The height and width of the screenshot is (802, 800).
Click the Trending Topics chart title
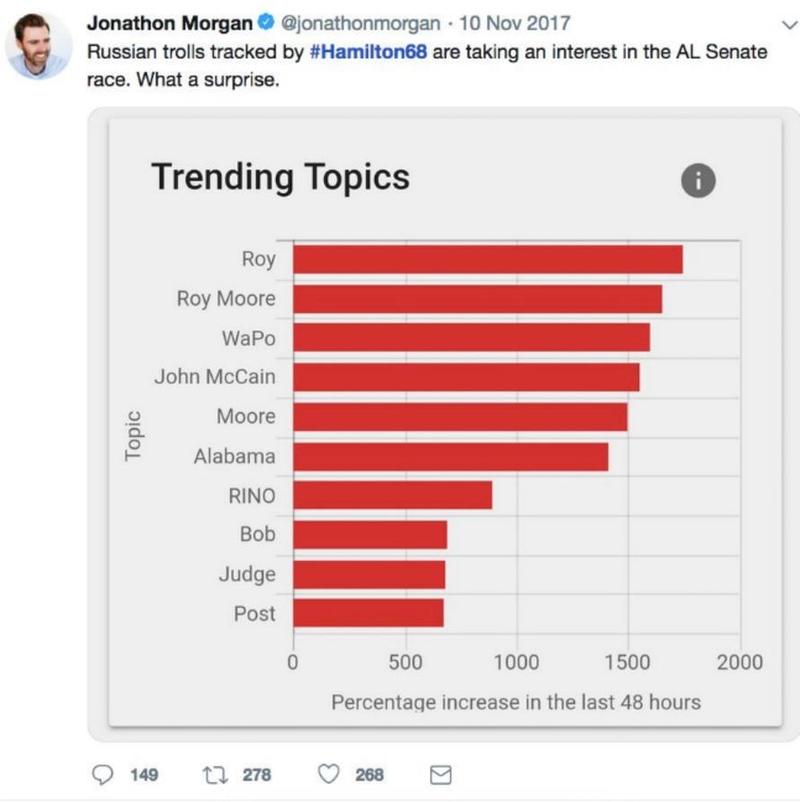click(280, 177)
